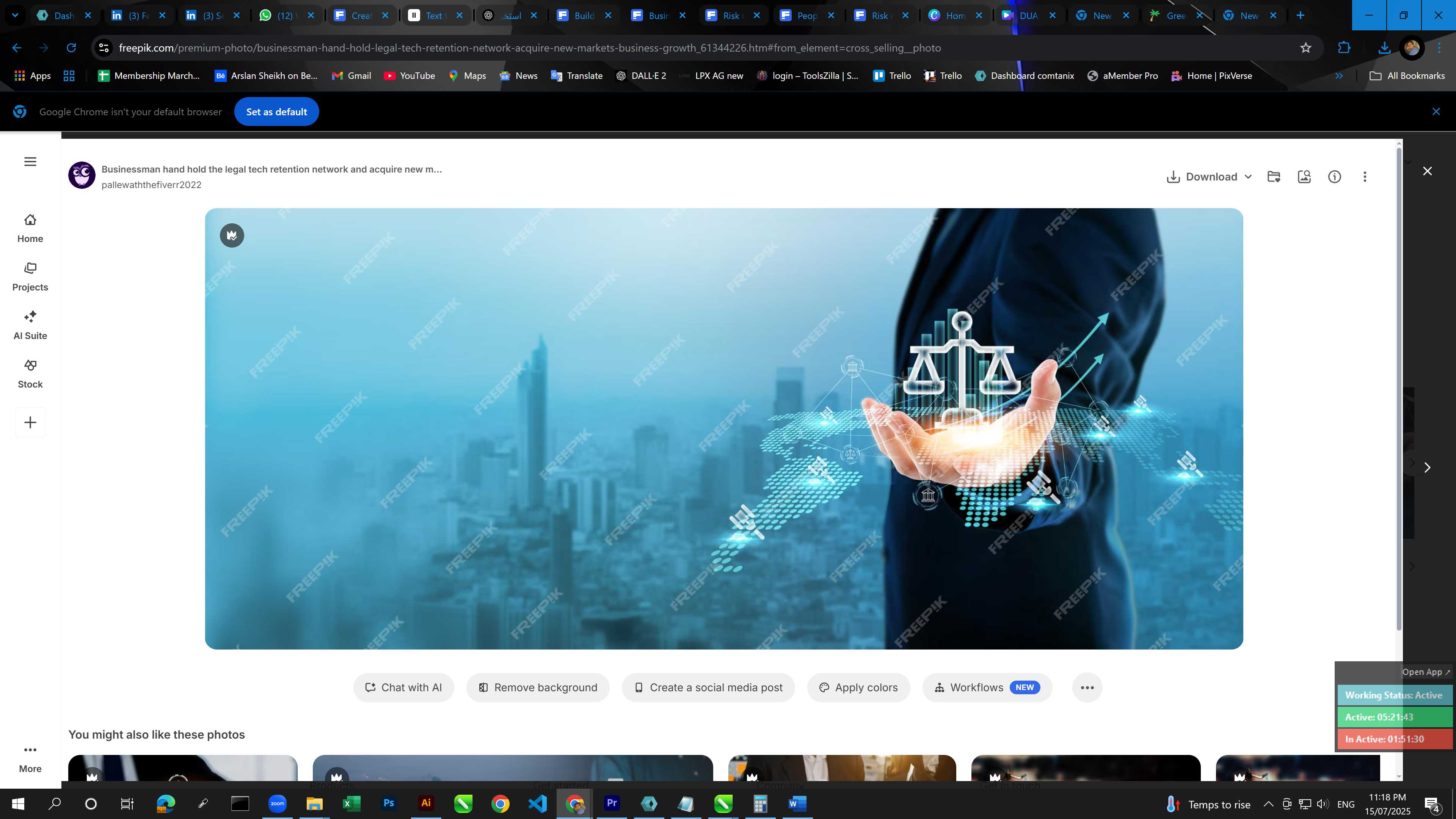Go to next image with right arrow

click(1427, 468)
